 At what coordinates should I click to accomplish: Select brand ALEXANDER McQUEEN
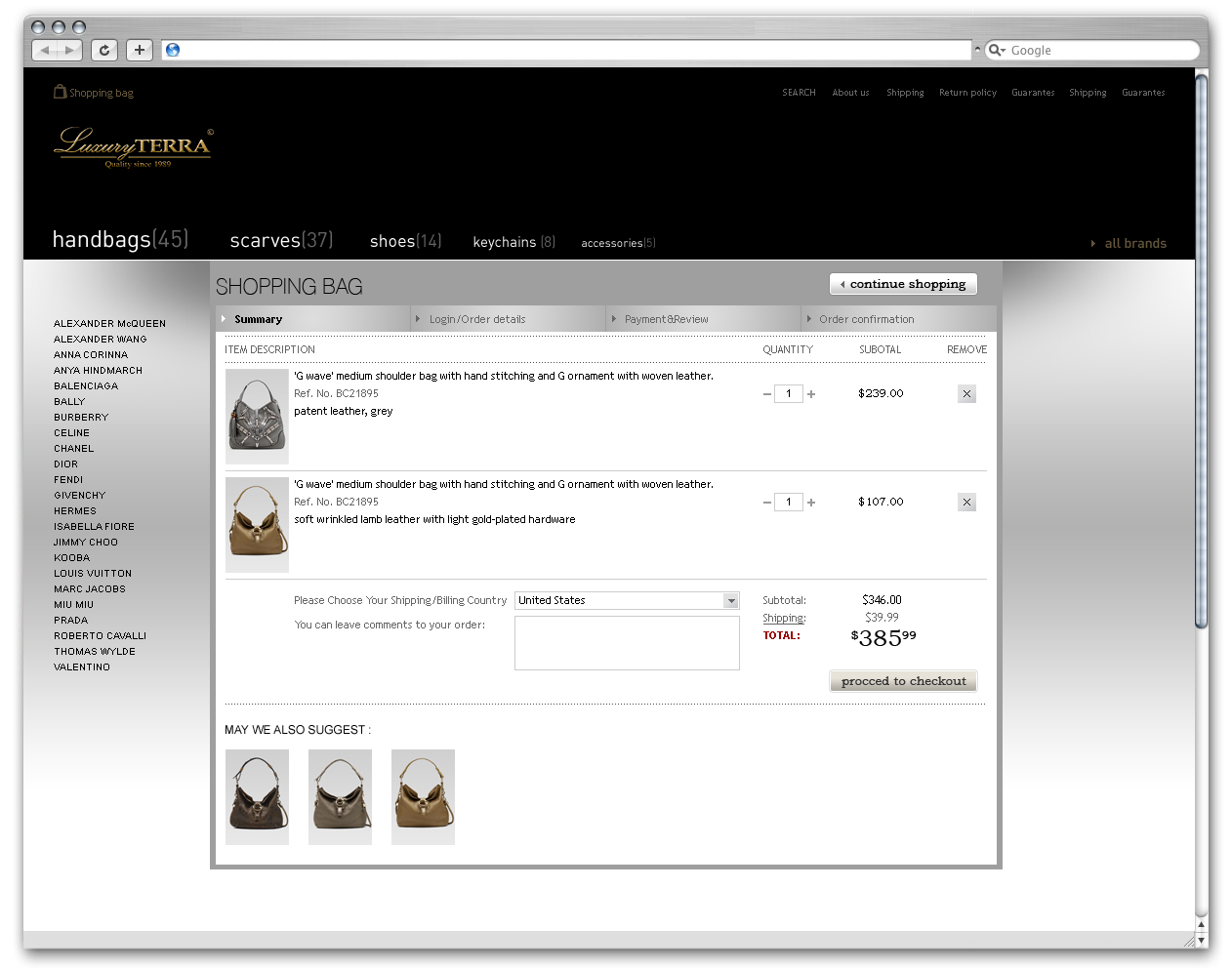(109, 324)
